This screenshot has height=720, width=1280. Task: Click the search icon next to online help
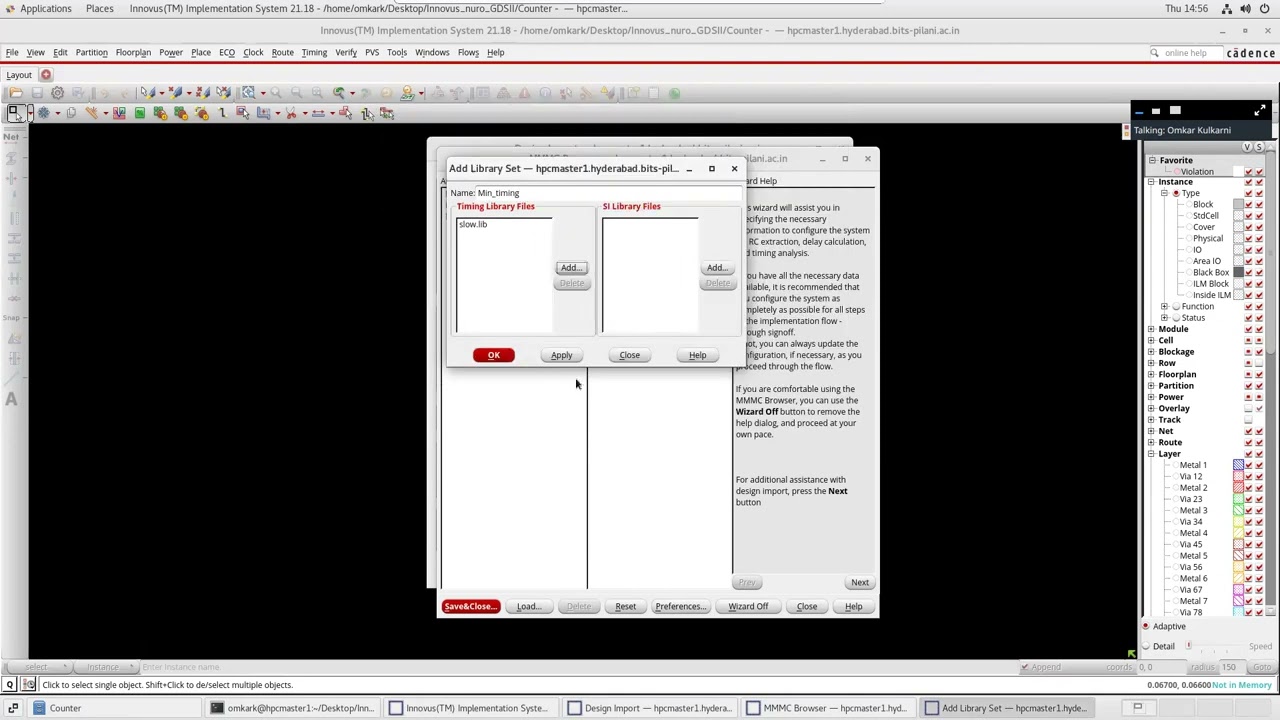point(1154,53)
